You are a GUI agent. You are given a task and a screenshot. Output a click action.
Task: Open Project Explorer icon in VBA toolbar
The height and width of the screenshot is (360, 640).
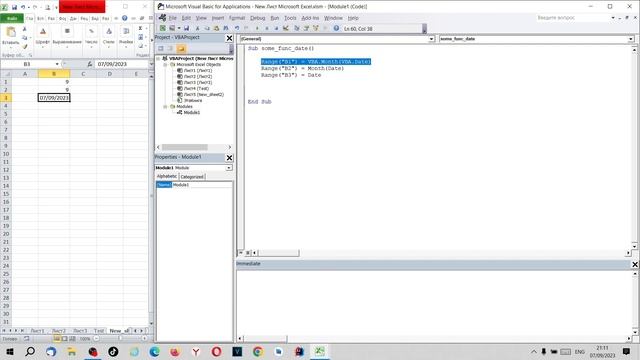[297, 28]
